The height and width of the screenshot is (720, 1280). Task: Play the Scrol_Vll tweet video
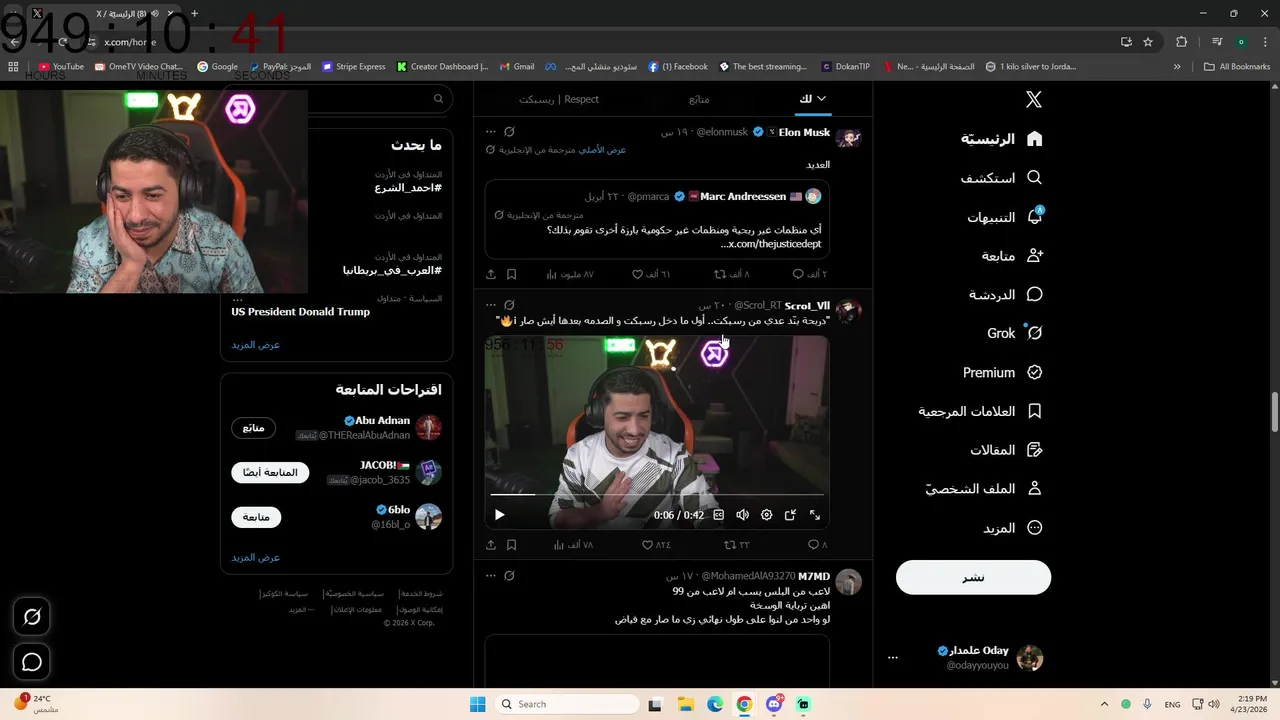point(499,515)
